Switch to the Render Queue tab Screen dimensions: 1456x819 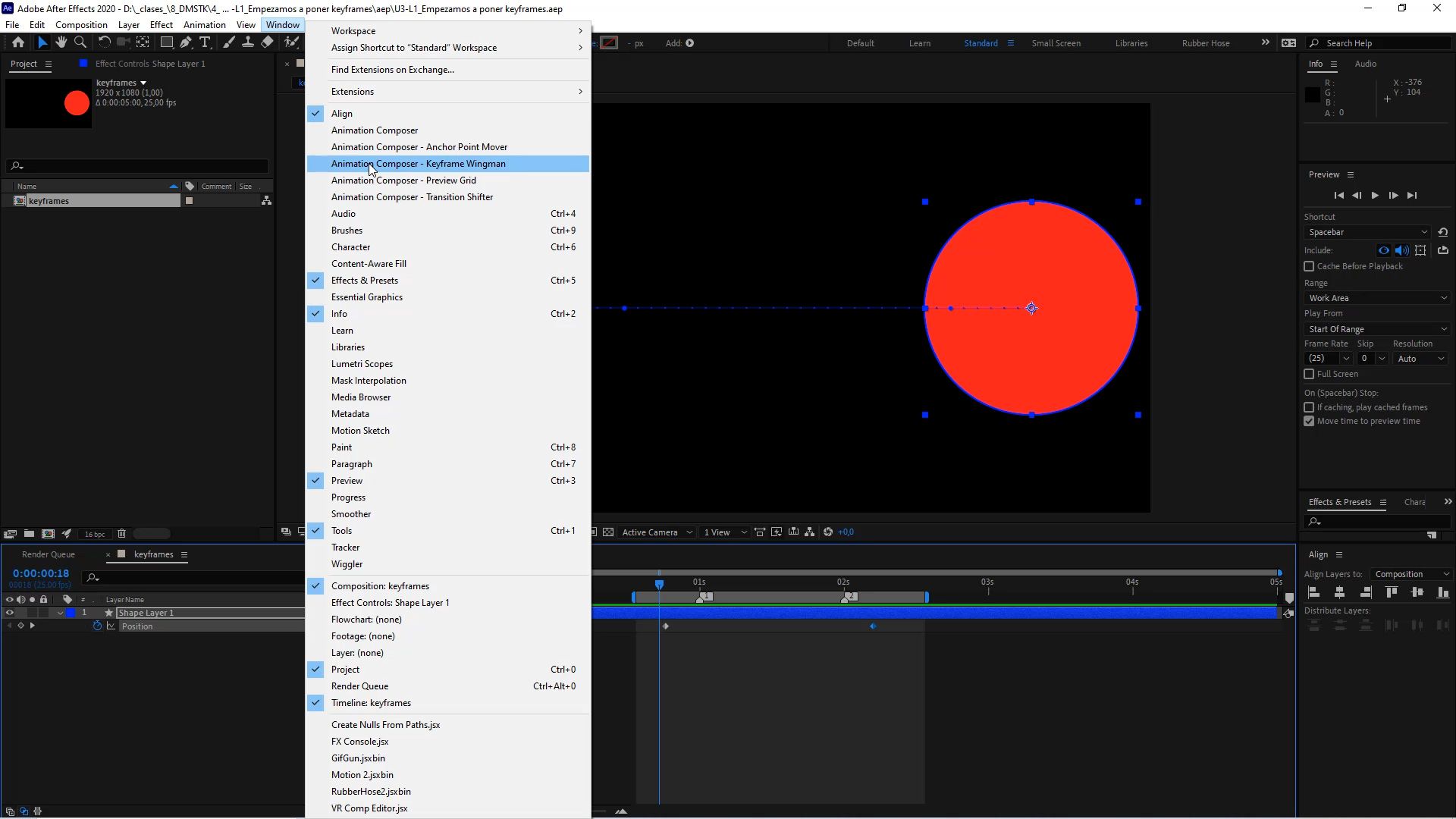[49, 554]
